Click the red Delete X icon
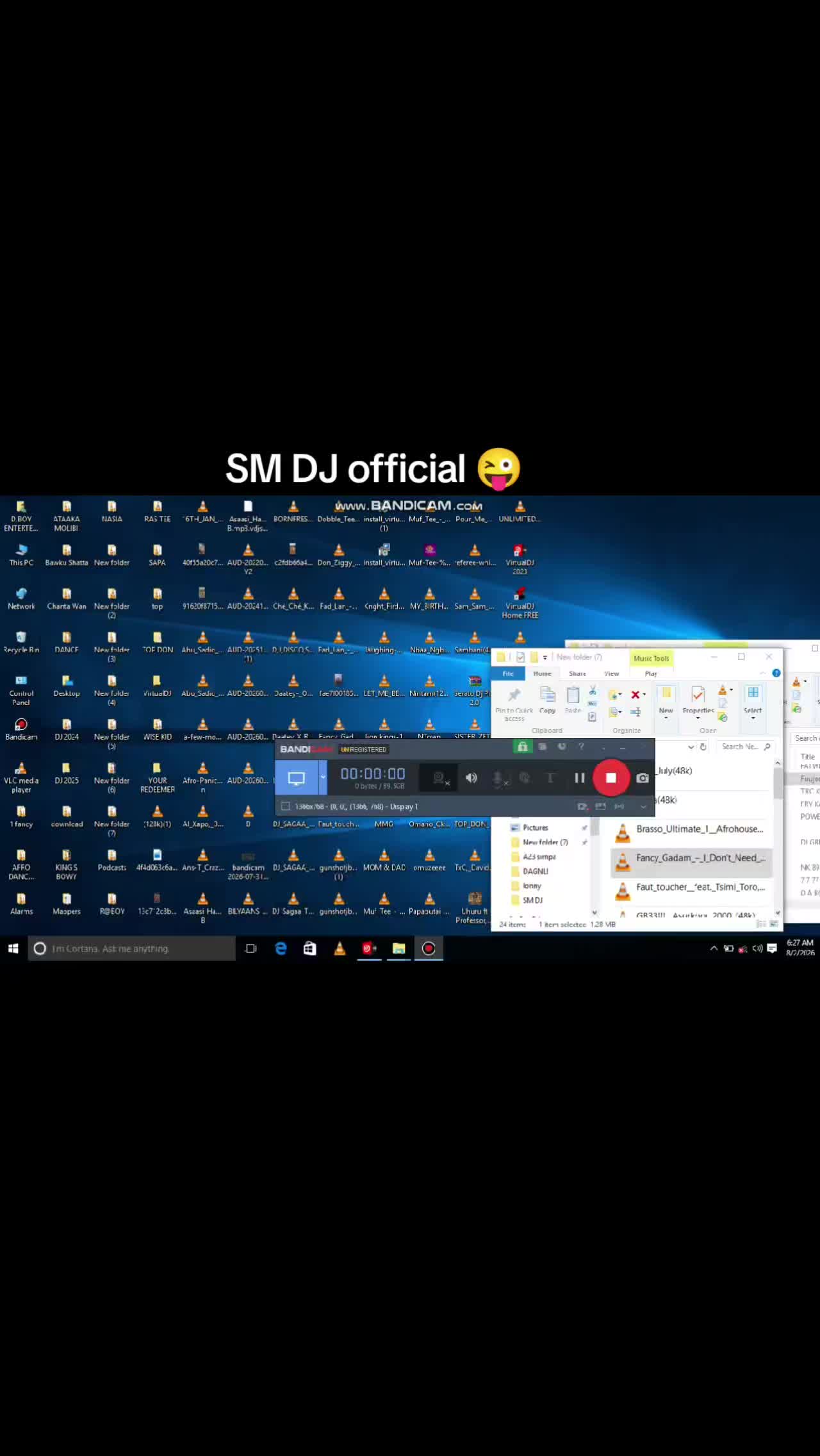Image resolution: width=820 pixels, height=1456 pixels. [635, 695]
